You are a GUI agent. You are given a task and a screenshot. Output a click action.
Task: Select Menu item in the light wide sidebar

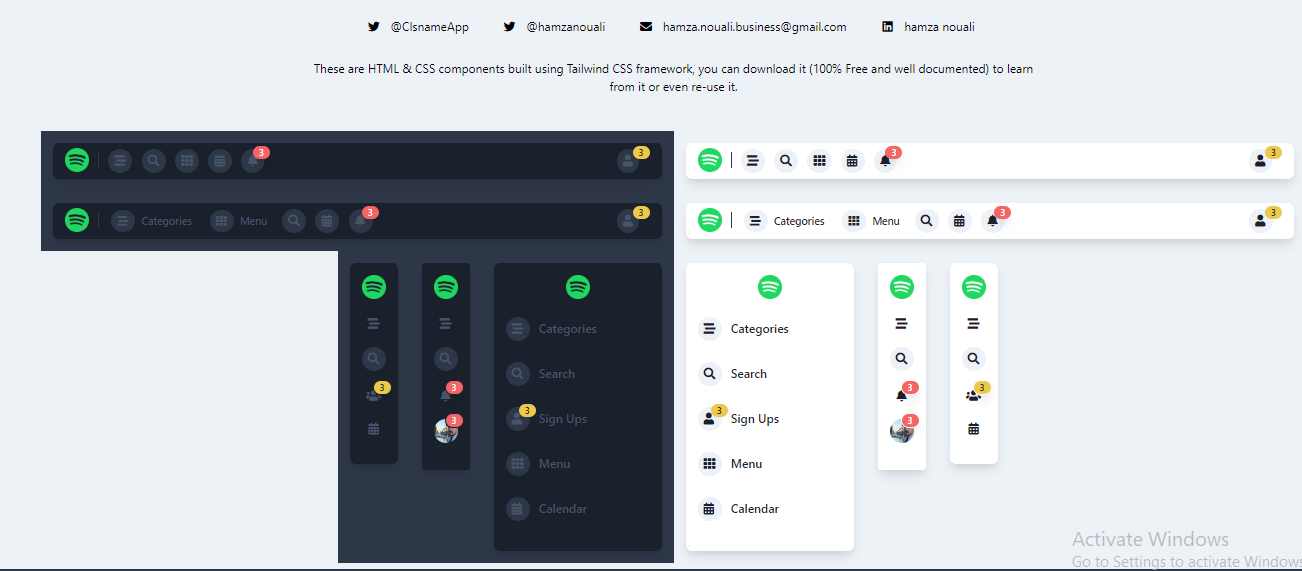click(730, 464)
